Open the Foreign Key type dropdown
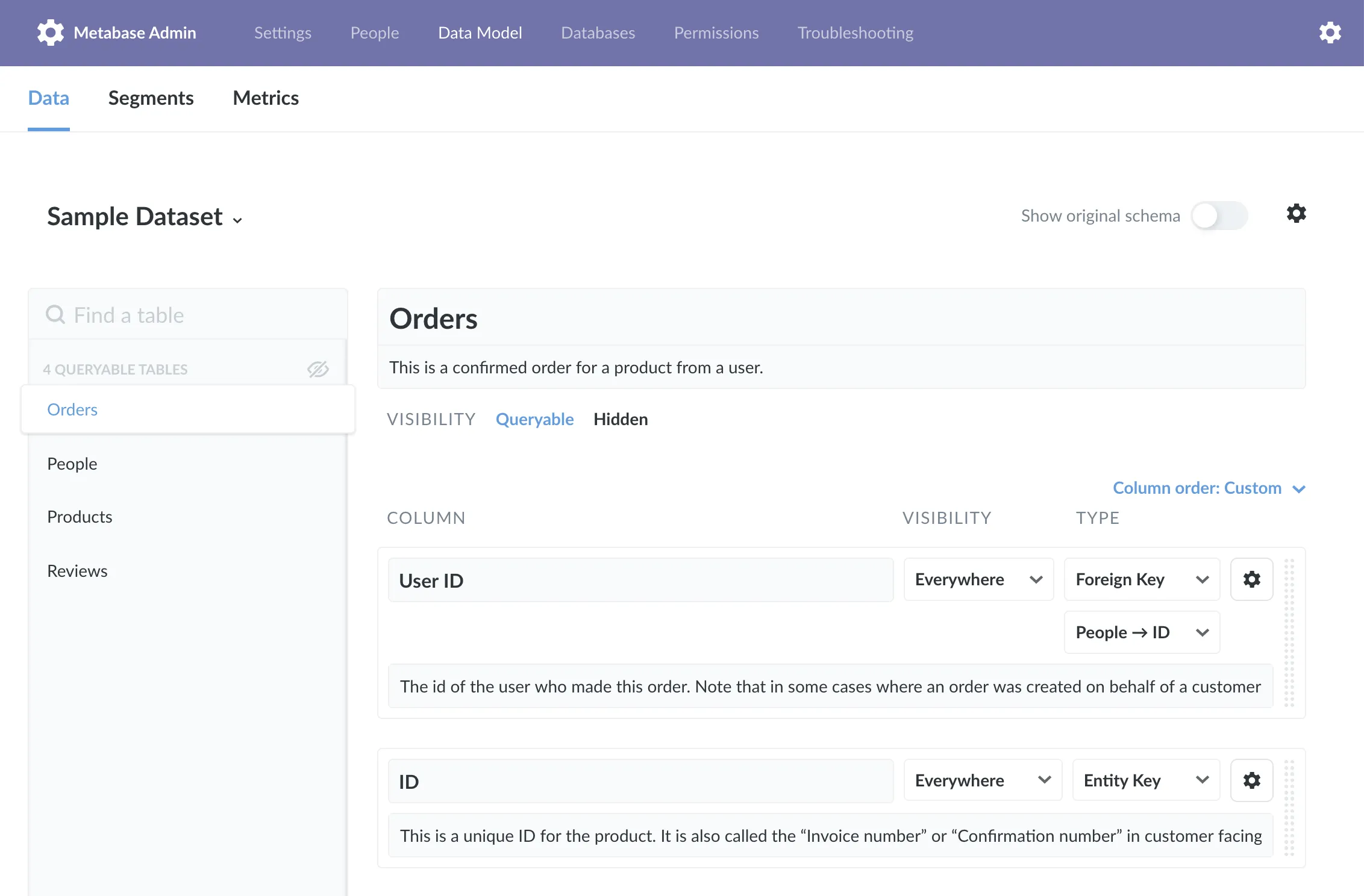The height and width of the screenshot is (896, 1364). click(x=1141, y=579)
